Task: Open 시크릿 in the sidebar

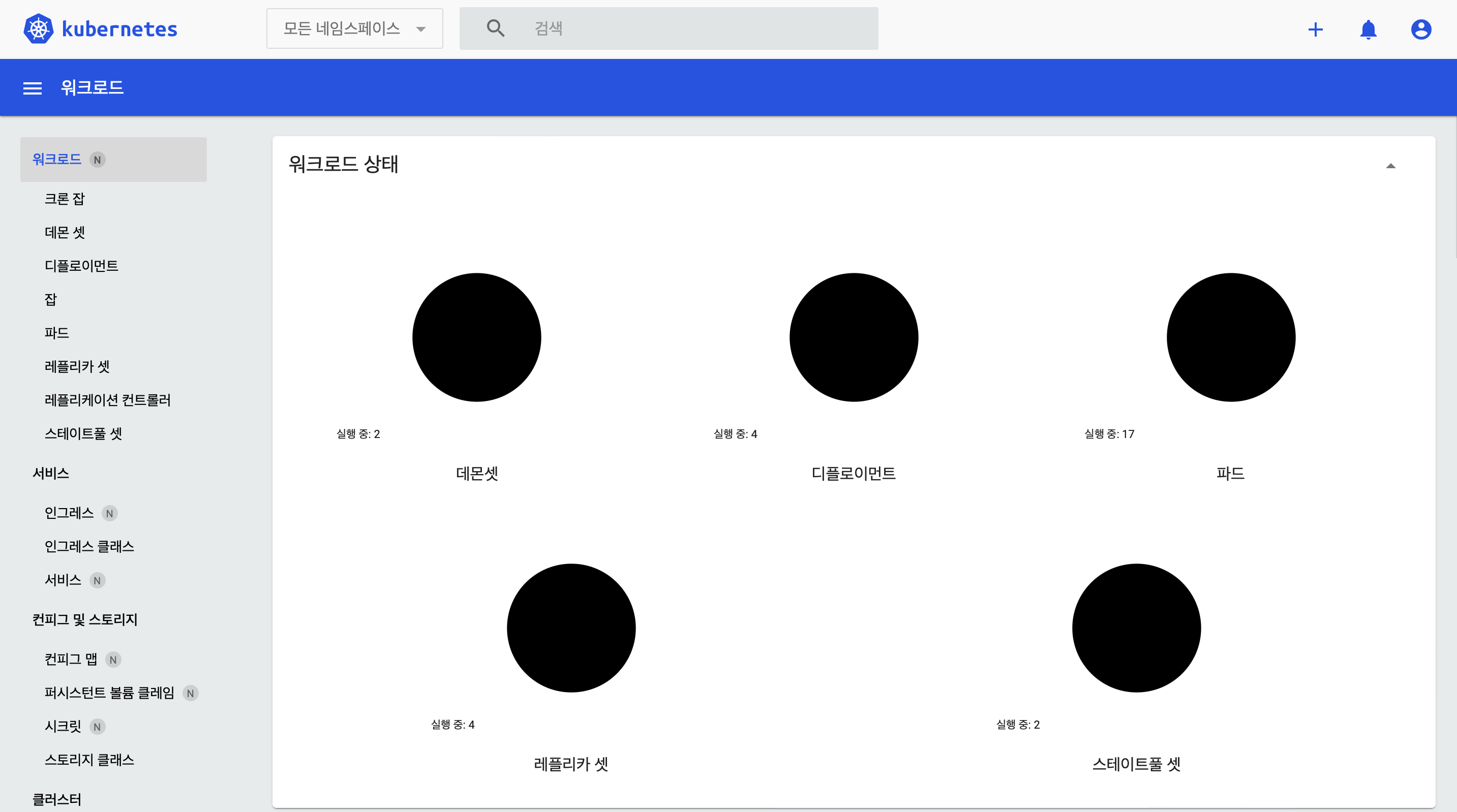Action: coord(63,727)
